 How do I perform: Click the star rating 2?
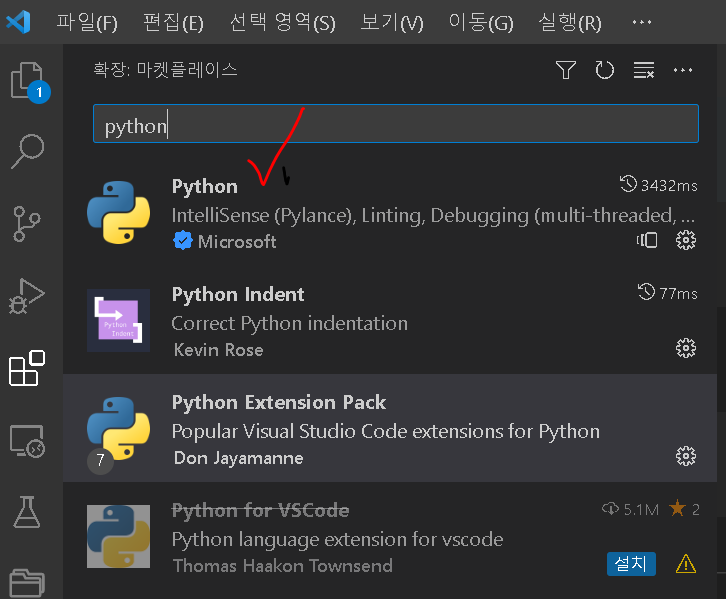684,509
